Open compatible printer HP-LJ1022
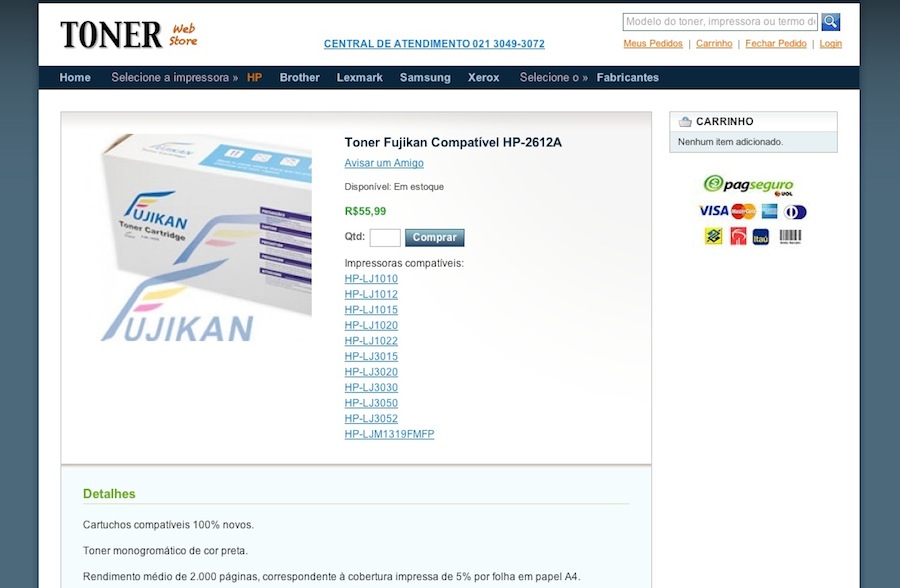 point(371,341)
